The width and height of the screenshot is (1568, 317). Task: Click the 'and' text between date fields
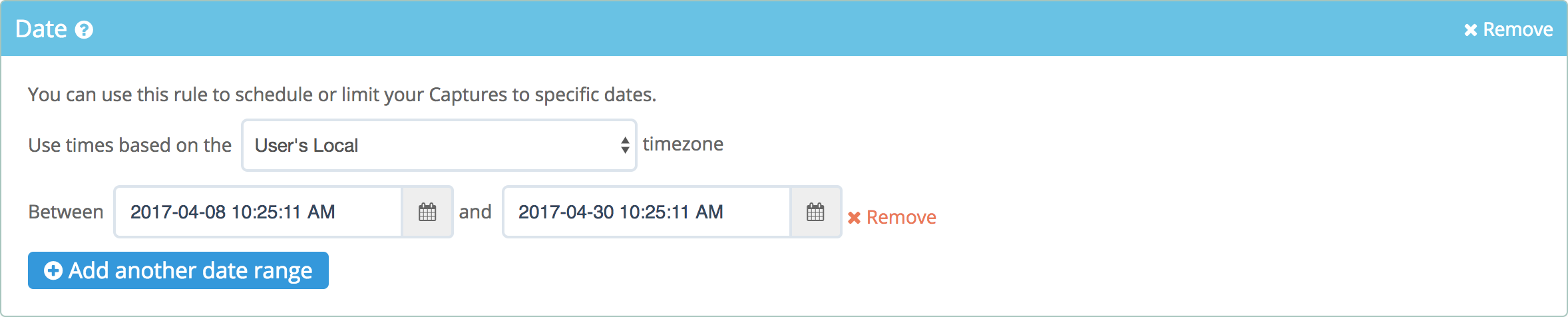coord(475,212)
